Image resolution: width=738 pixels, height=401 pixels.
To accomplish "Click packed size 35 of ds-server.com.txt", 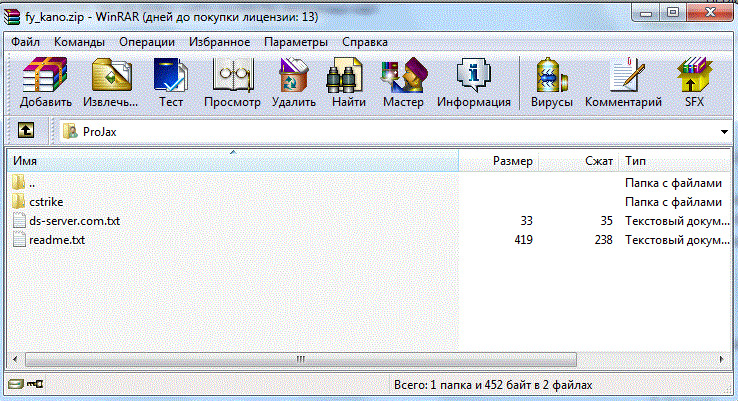I will click(607, 221).
